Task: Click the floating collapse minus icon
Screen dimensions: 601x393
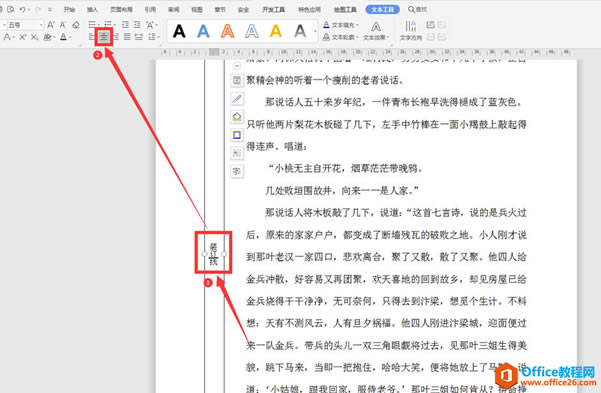Action: tap(237, 66)
